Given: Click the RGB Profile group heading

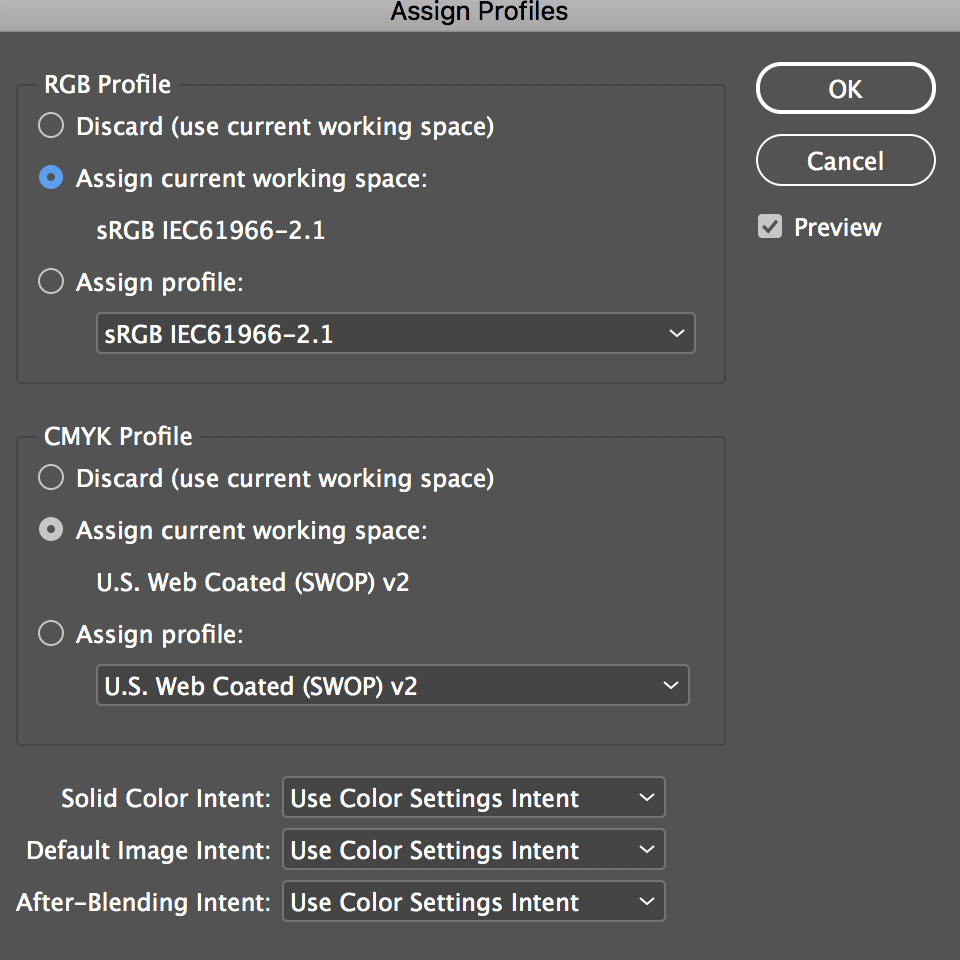Looking at the screenshot, I should click(x=107, y=84).
